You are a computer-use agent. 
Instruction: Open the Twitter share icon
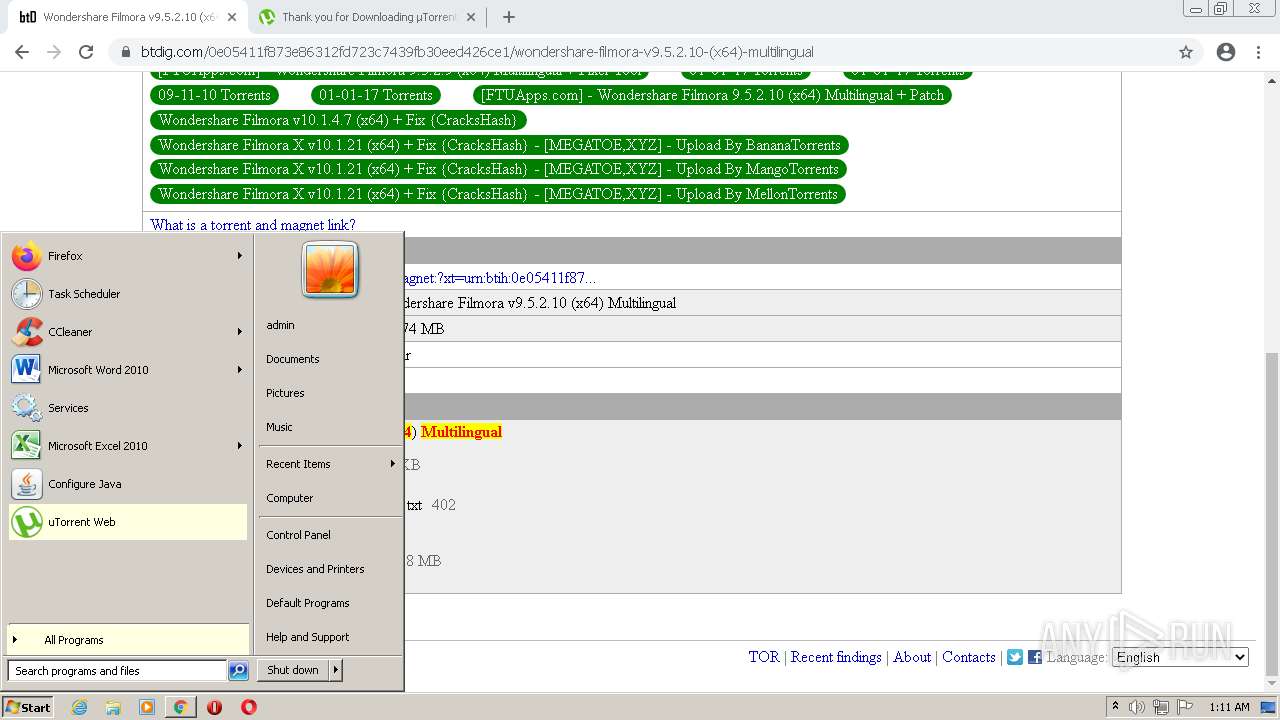(x=1015, y=657)
